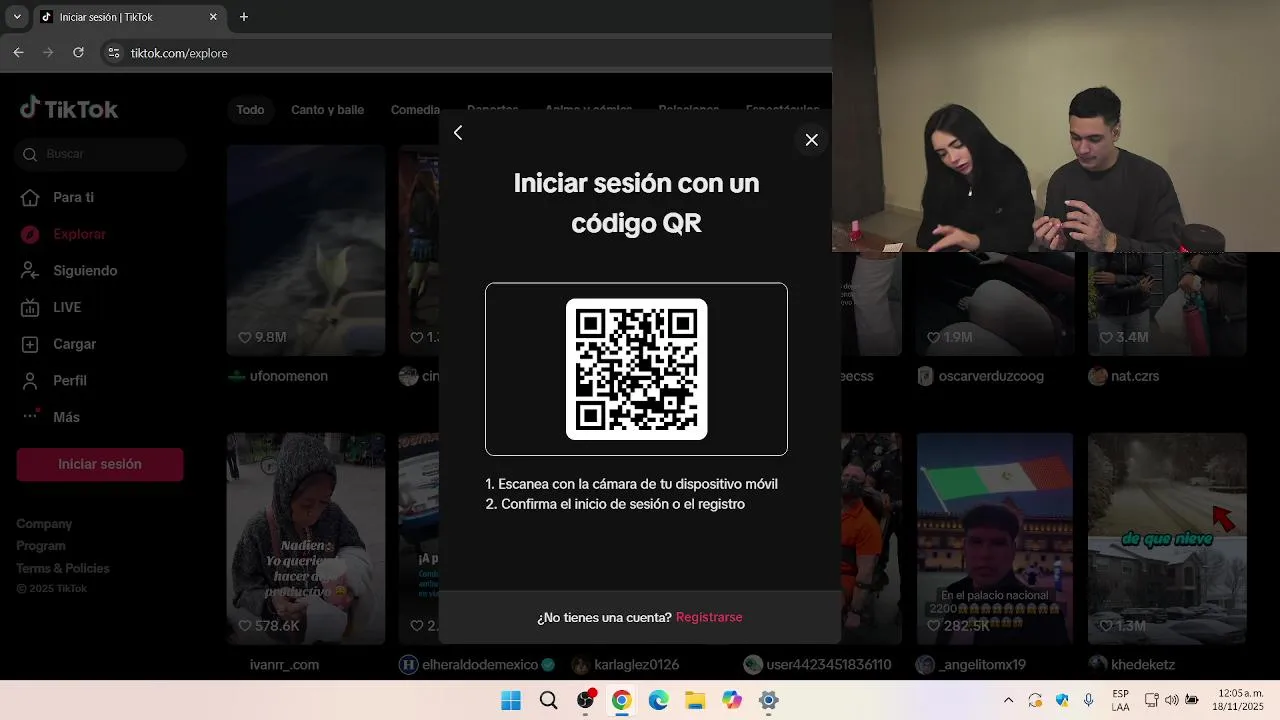Open the ivanrr_.com video thumbnail

point(306,539)
